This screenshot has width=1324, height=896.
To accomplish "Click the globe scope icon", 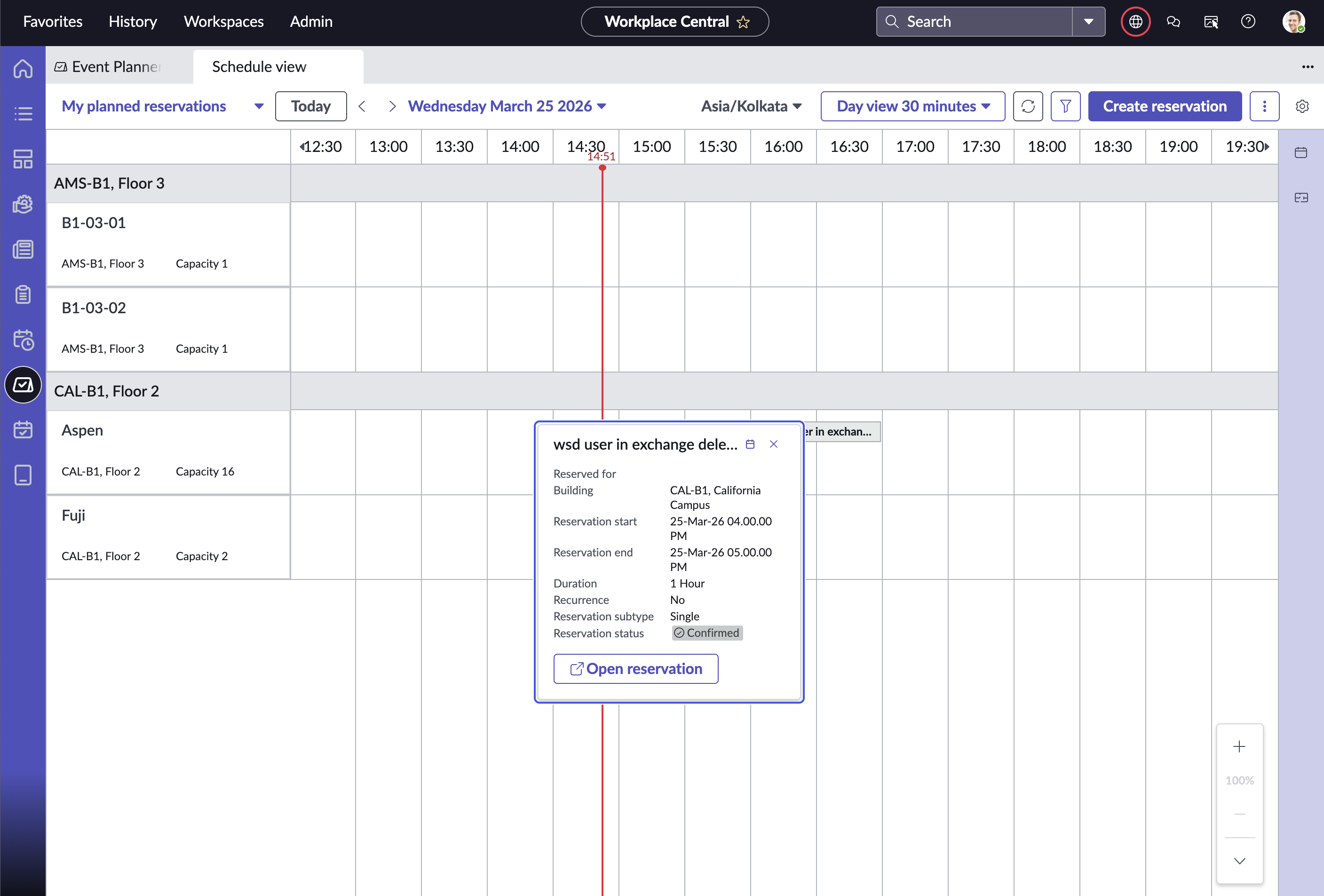I will click(1135, 22).
